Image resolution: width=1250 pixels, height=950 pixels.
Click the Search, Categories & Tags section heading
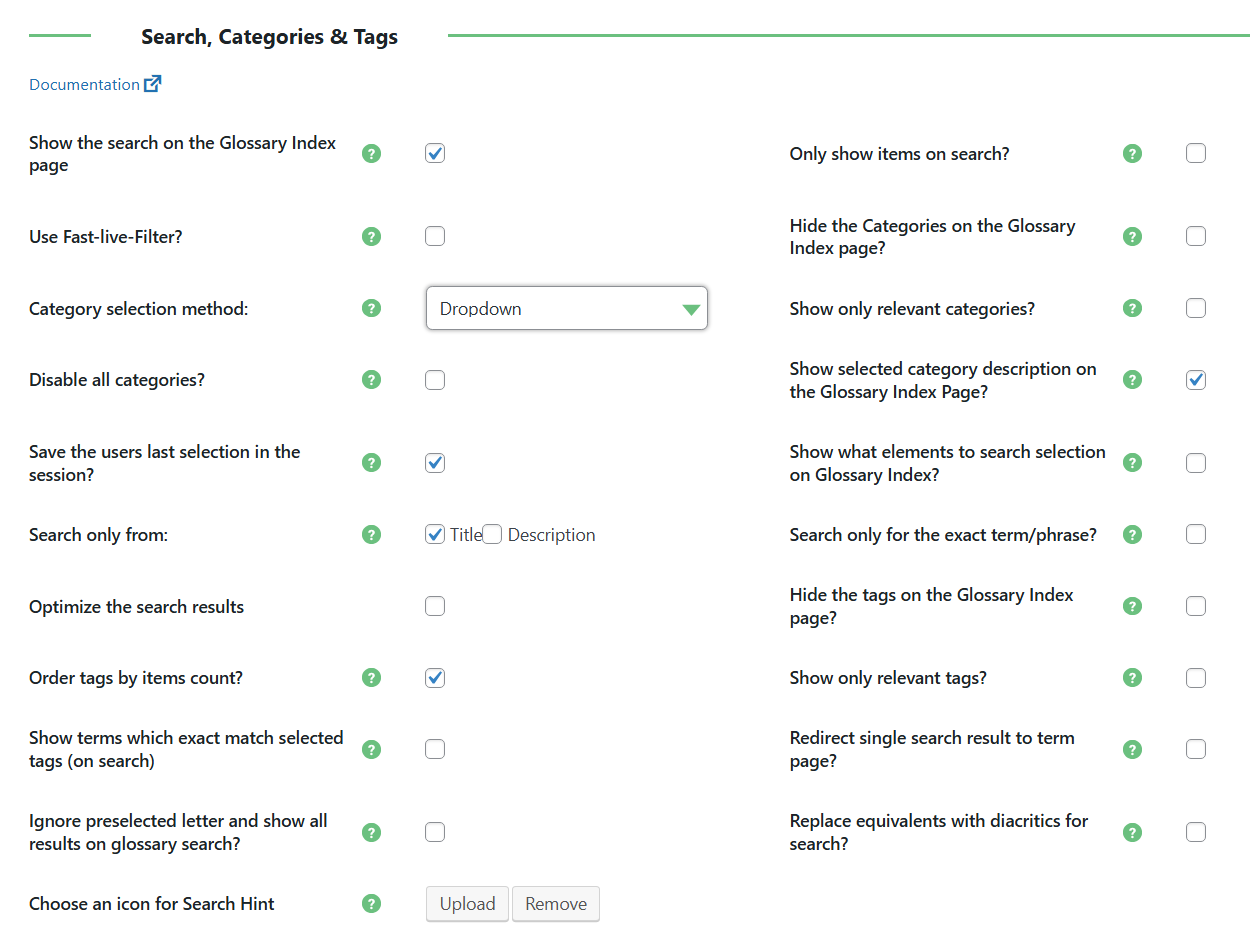click(269, 37)
